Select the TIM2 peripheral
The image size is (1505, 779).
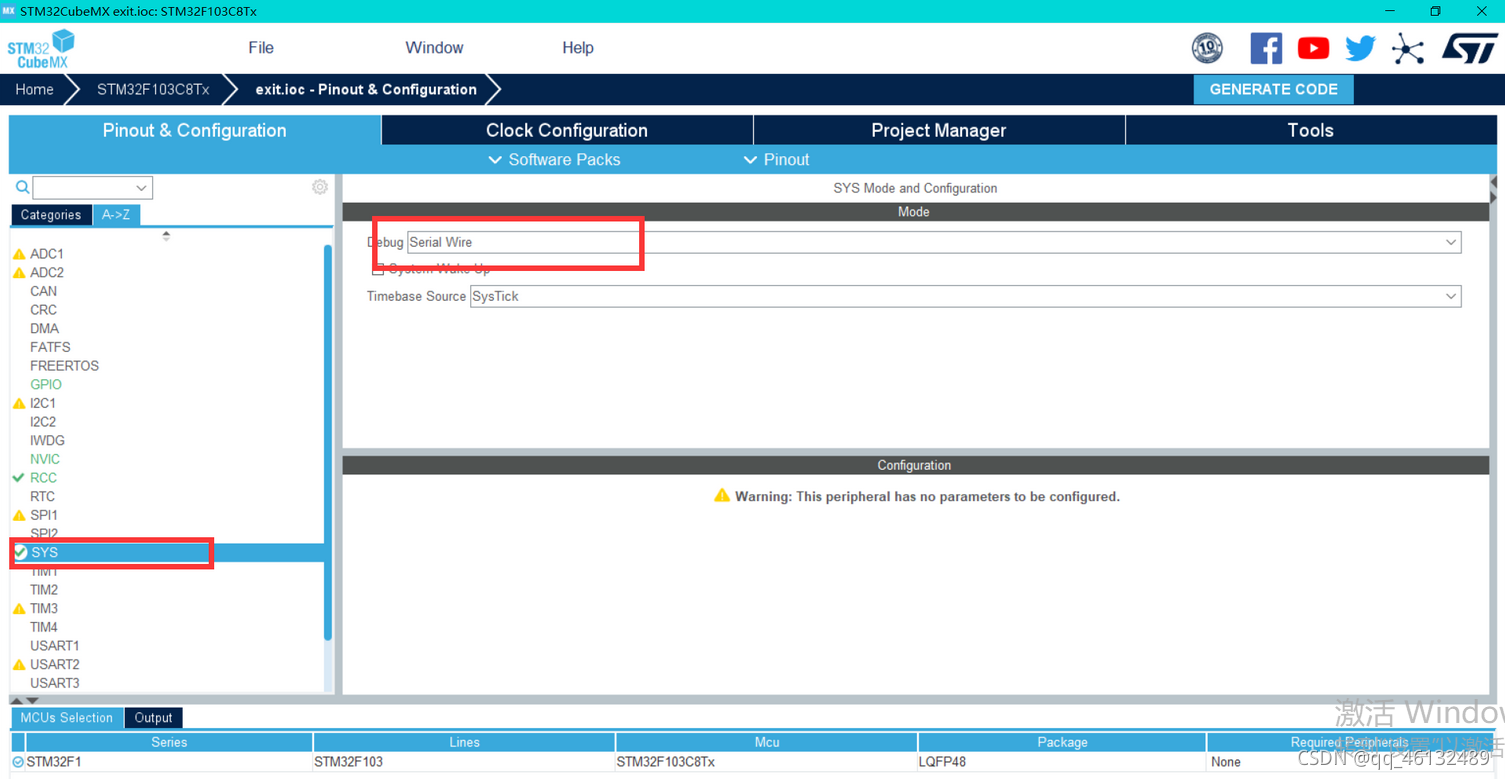coord(44,590)
